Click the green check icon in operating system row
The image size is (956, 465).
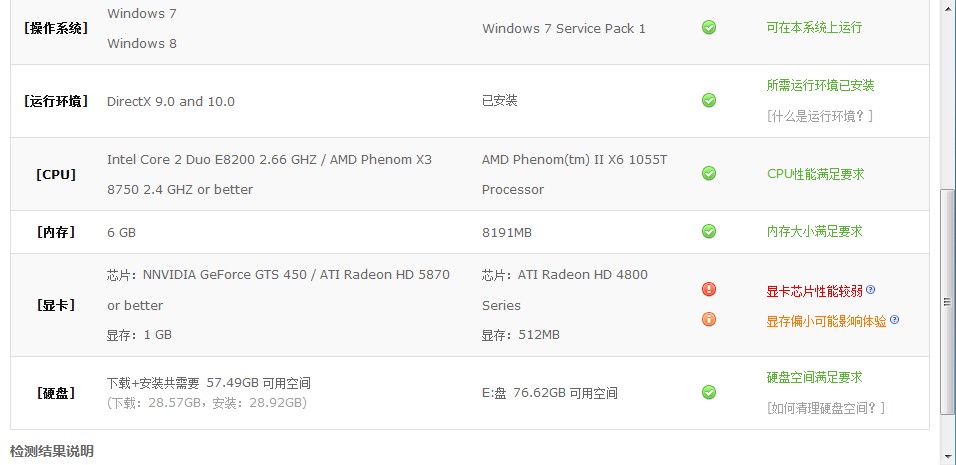[708, 27]
